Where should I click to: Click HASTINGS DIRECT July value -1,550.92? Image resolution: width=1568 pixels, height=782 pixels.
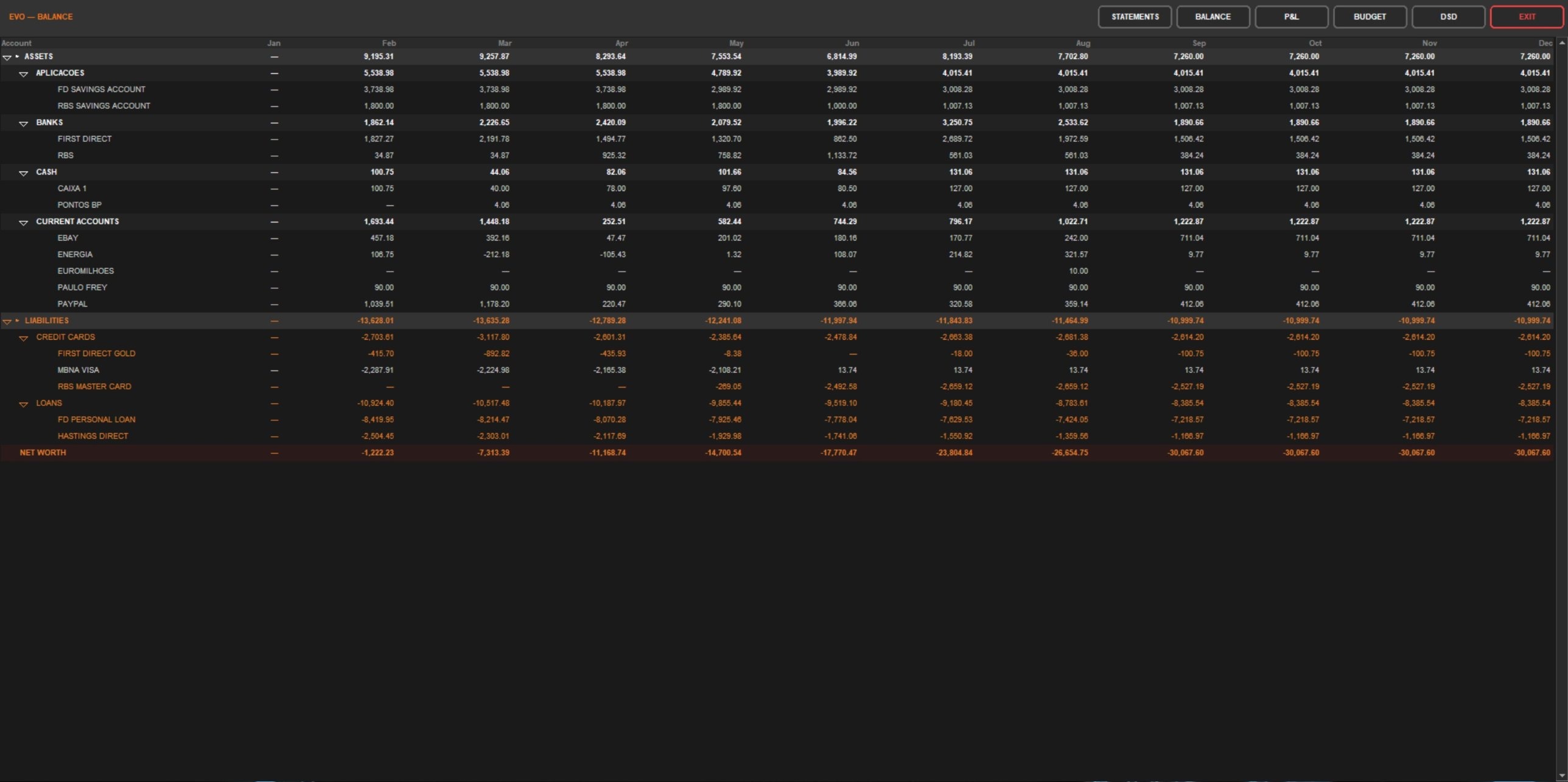click(957, 436)
